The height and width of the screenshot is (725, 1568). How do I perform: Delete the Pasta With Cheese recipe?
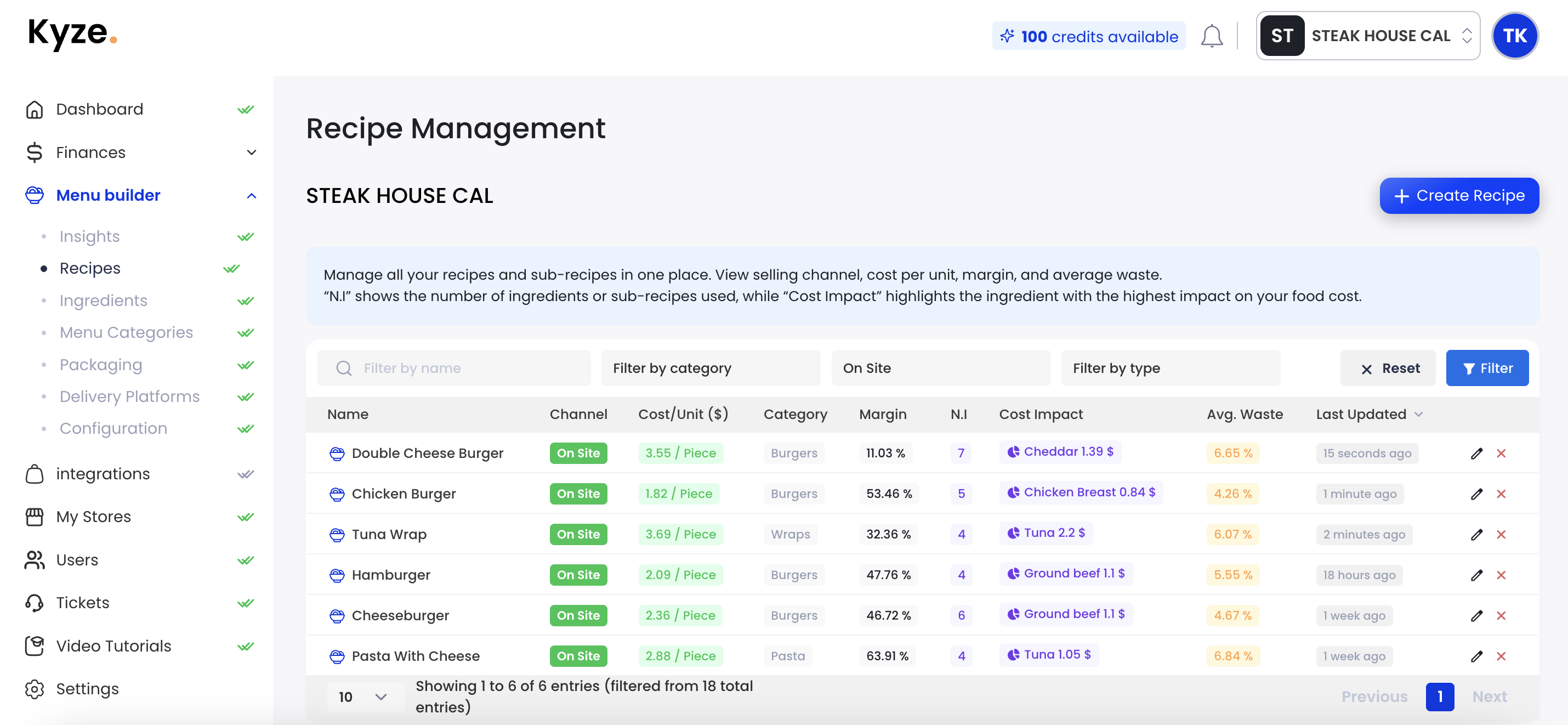[x=1501, y=655]
